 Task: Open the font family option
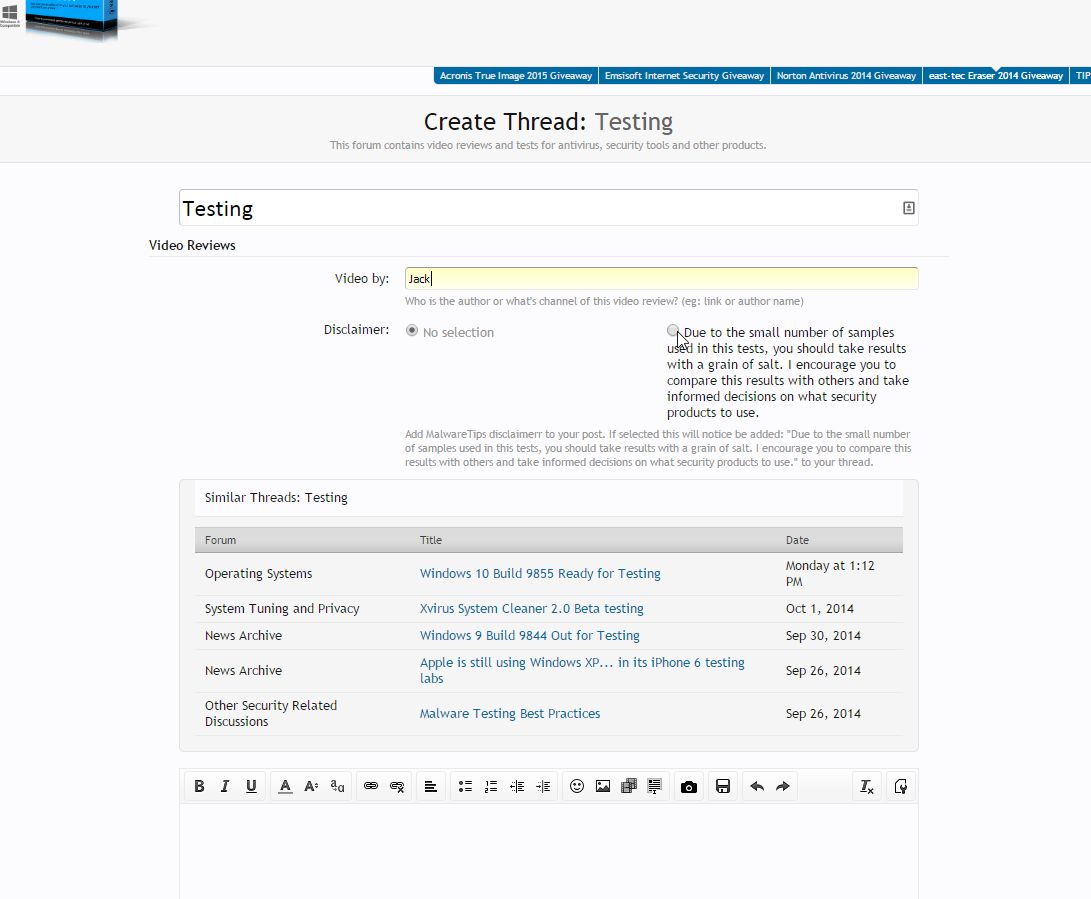coord(337,786)
